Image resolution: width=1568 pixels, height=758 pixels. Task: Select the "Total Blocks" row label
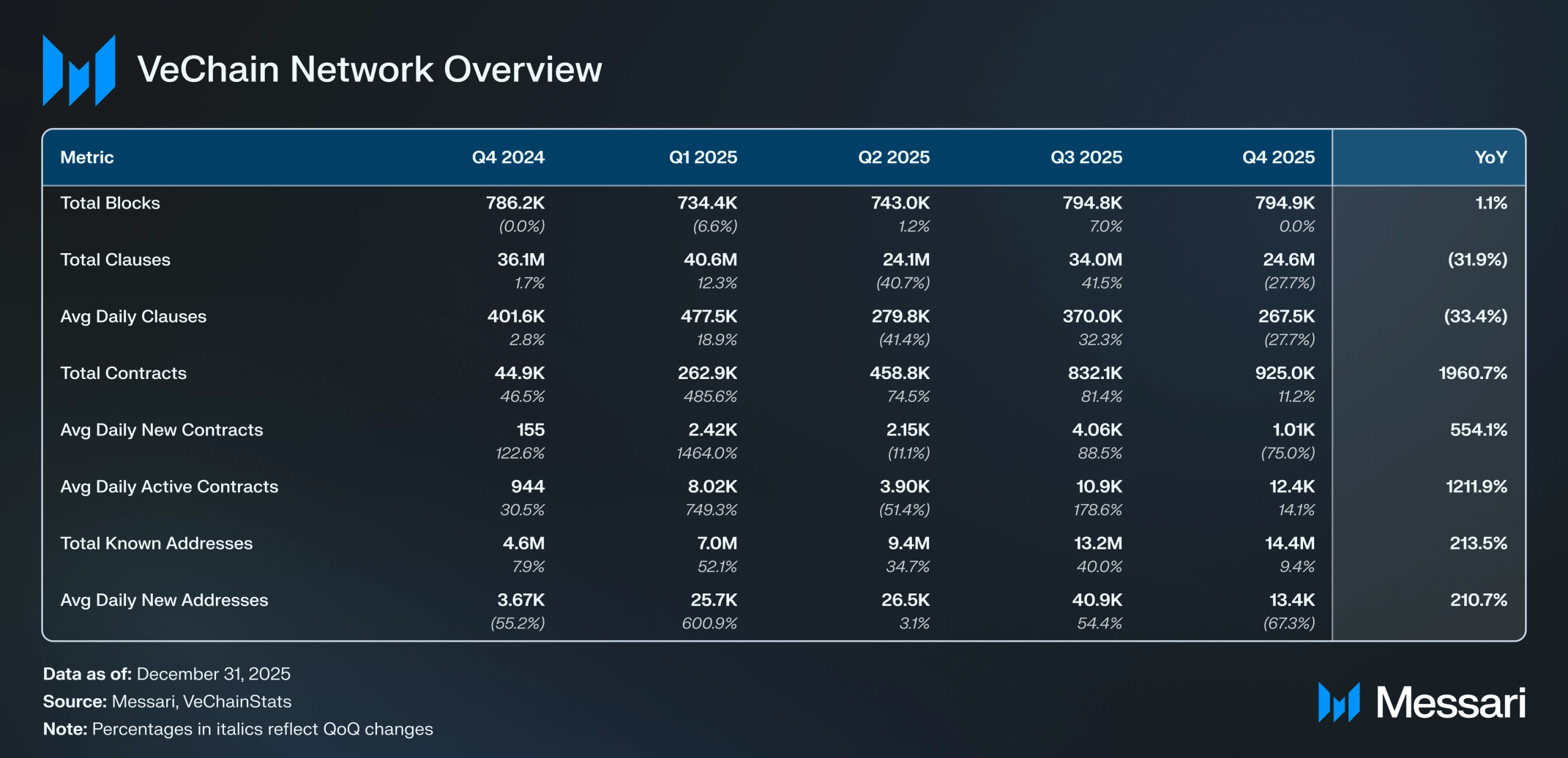[110, 203]
